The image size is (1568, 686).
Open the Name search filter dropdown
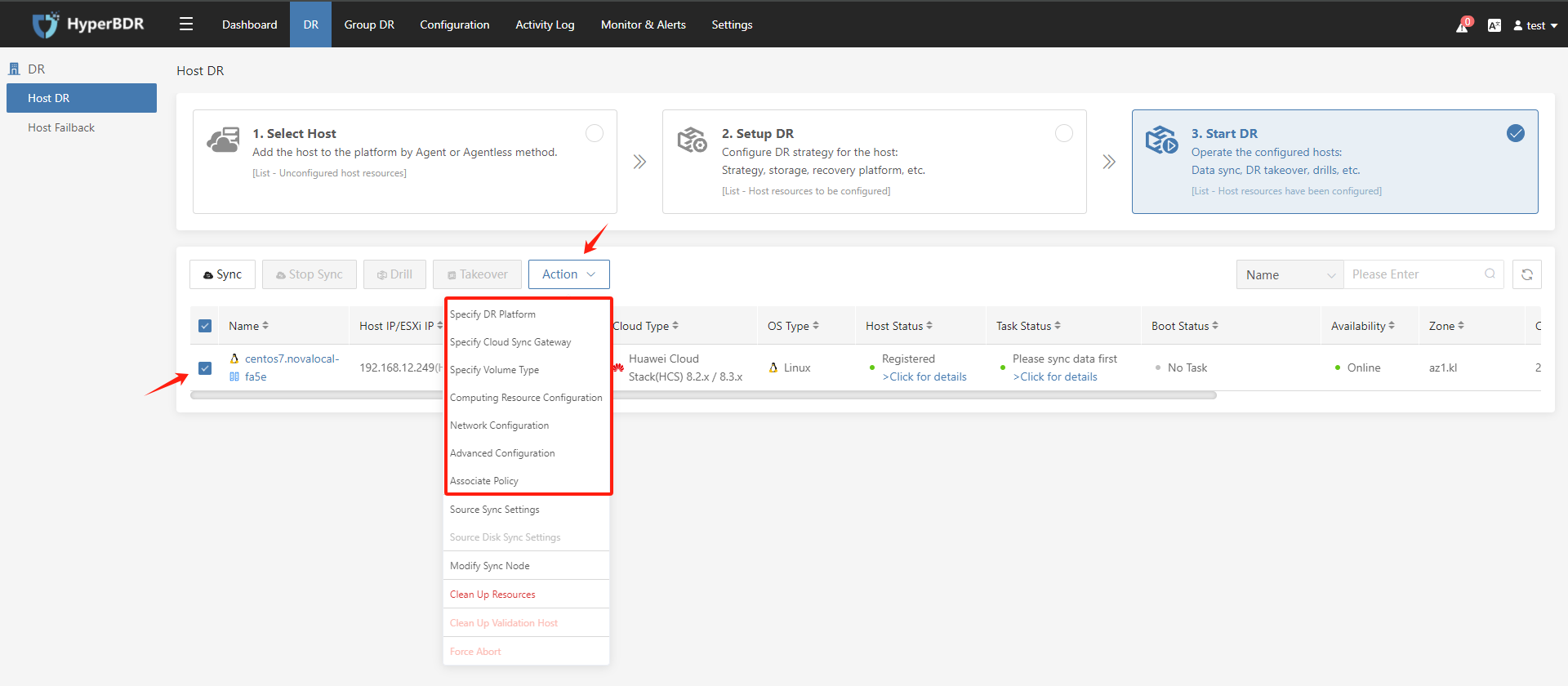tap(1290, 275)
